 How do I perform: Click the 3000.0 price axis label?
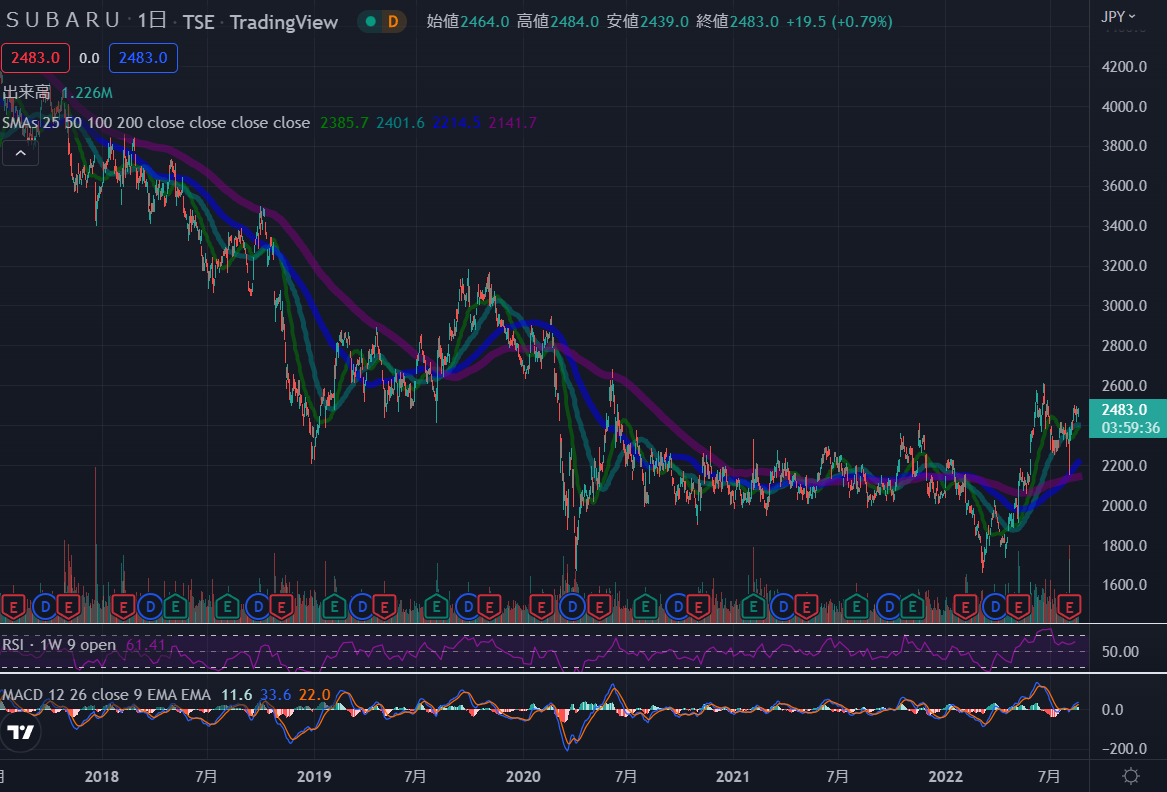pyautogui.click(x=1125, y=306)
